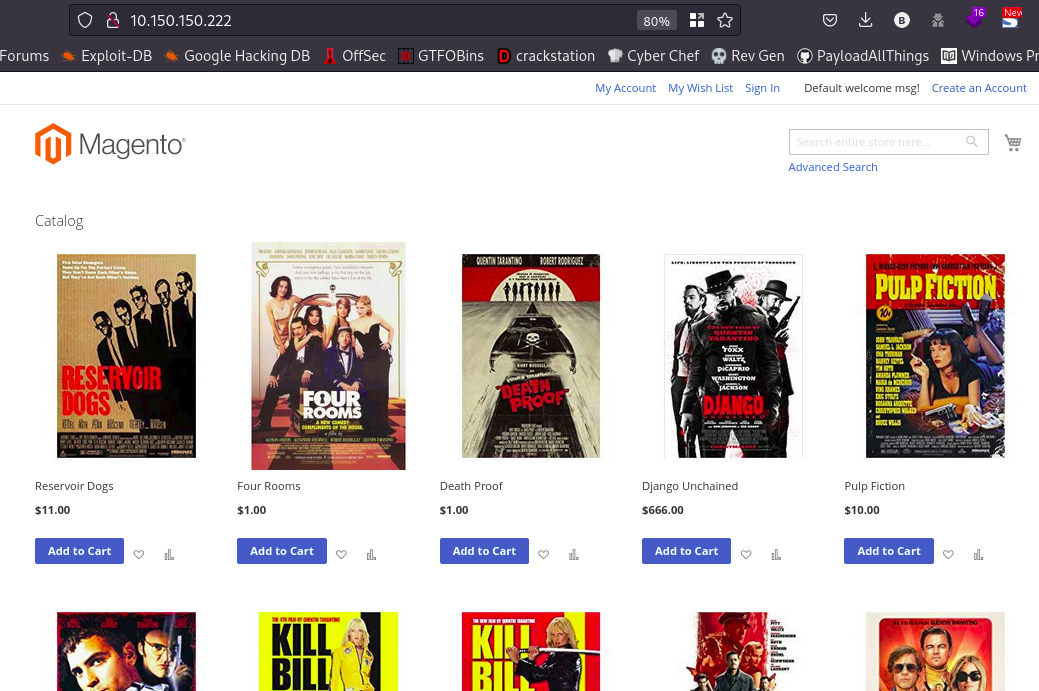Click the shield tracking protection icon

point(85,21)
